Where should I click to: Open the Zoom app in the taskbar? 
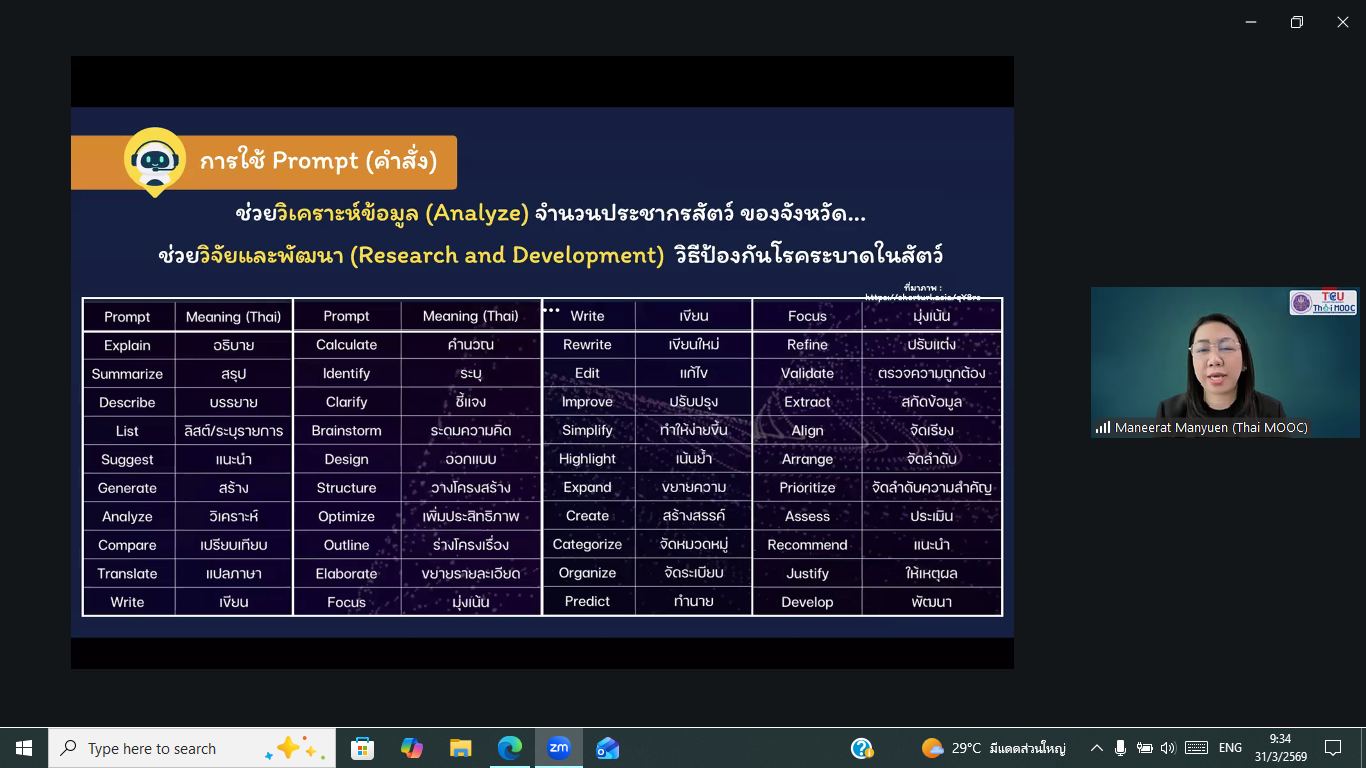(x=558, y=748)
